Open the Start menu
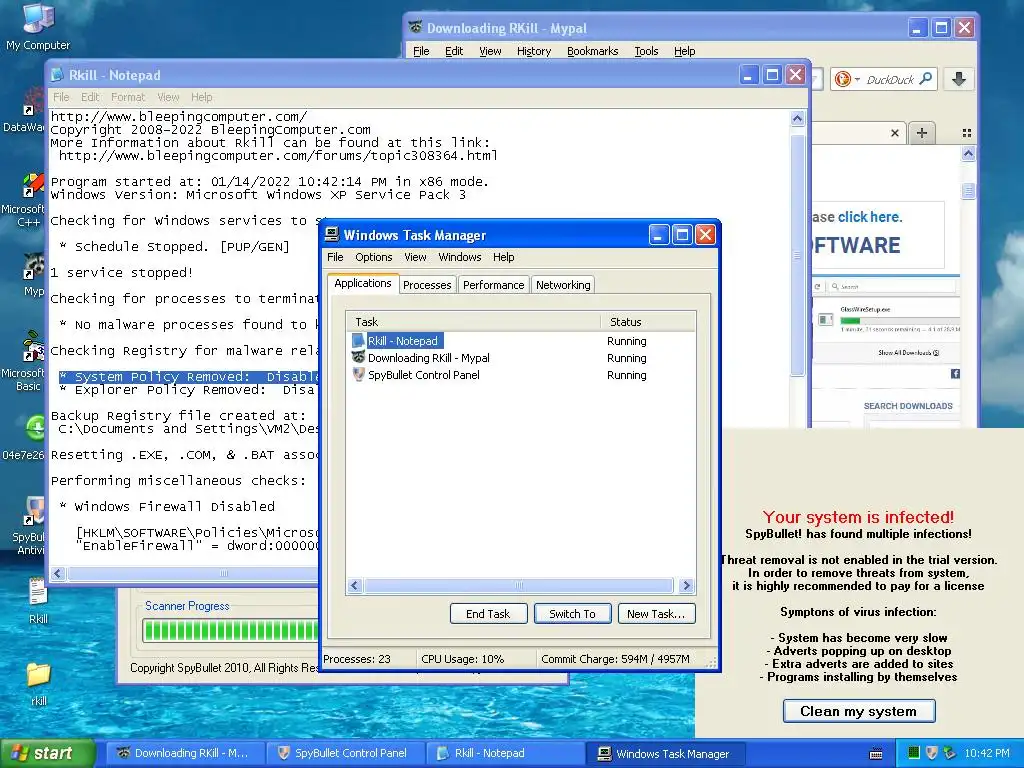The height and width of the screenshot is (768, 1024). (47, 753)
